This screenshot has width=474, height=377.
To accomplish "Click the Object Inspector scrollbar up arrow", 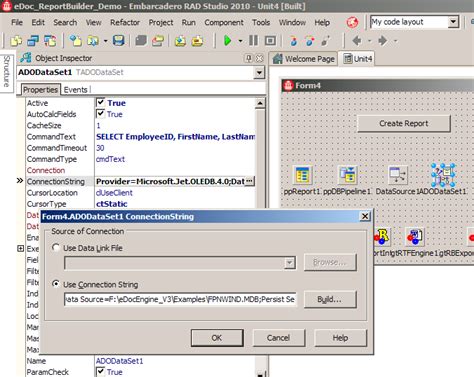I will point(260,103).
